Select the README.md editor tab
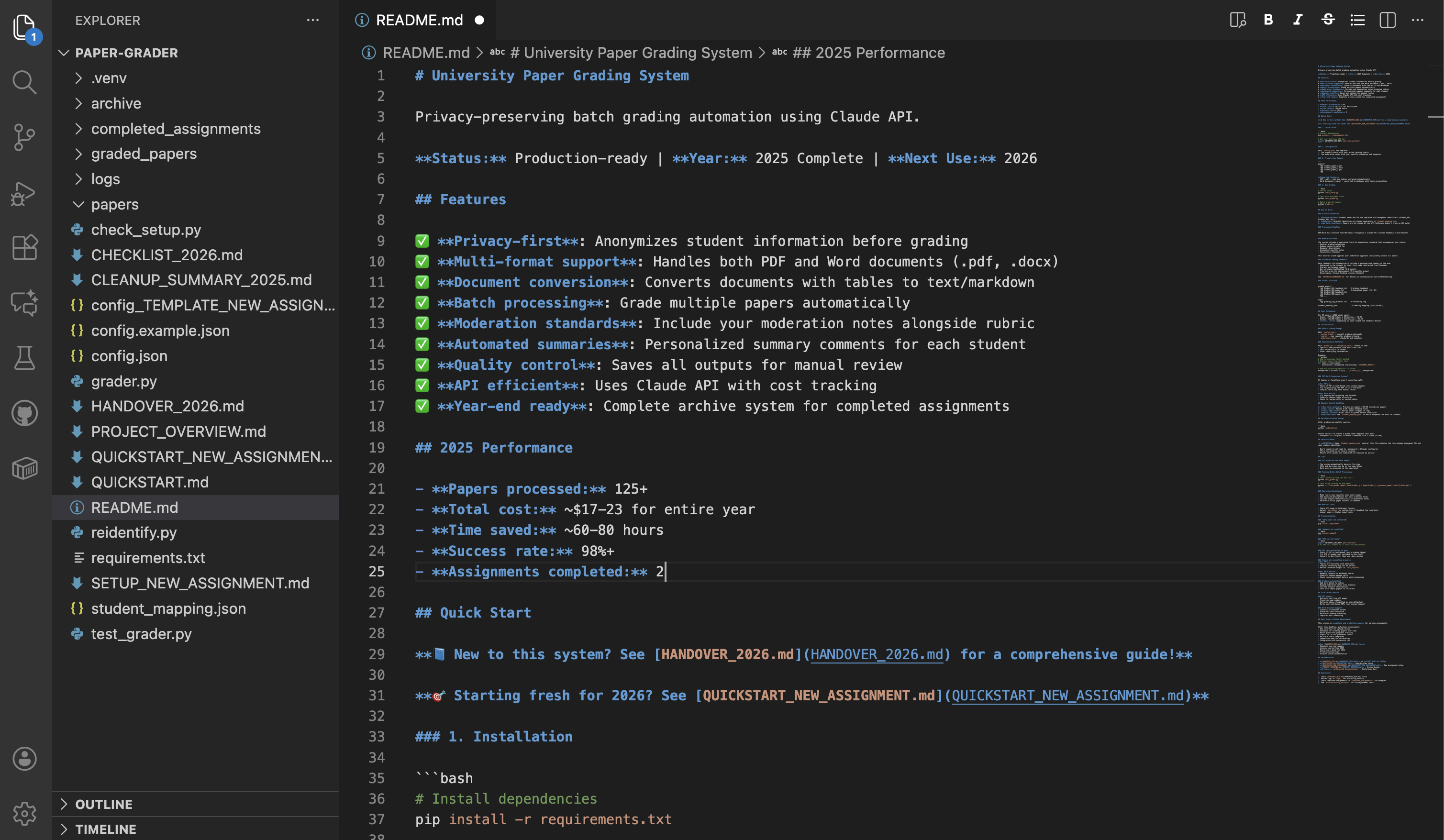This screenshot has width=1444, height=840. [419, 20]
